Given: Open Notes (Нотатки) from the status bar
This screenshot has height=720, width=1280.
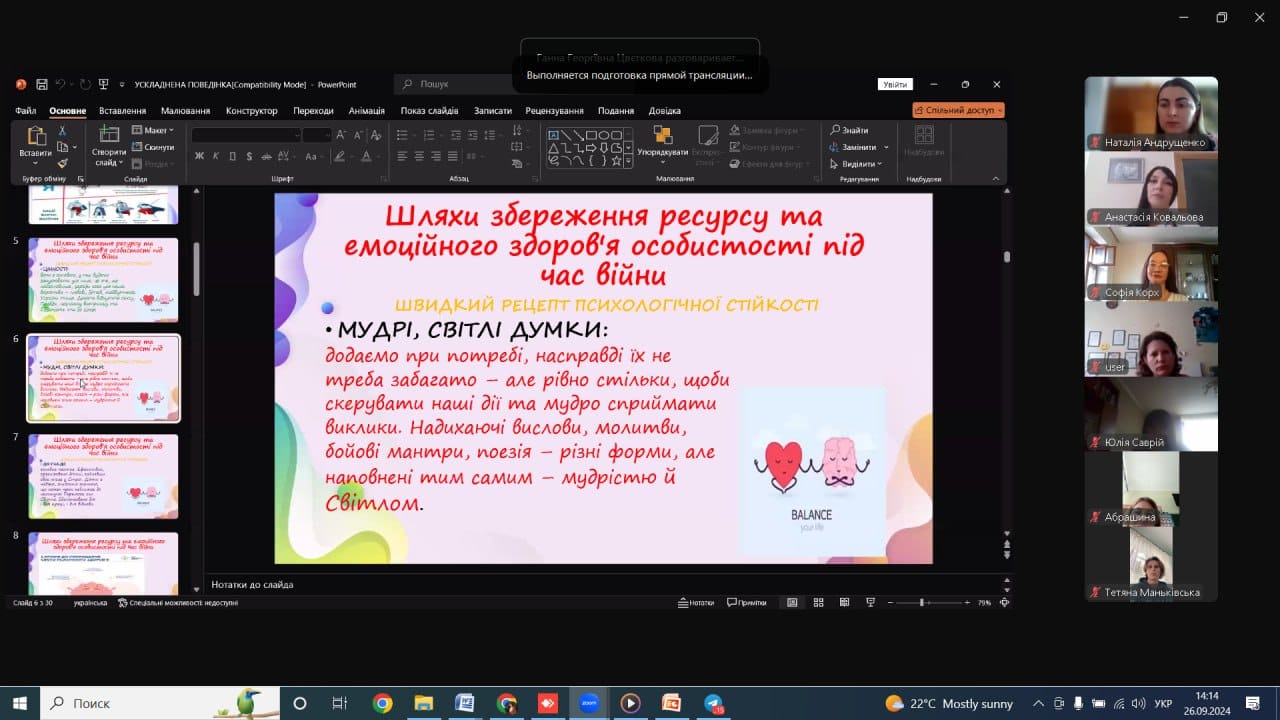Looking at the screenshot, I should [x=696, y=603].
